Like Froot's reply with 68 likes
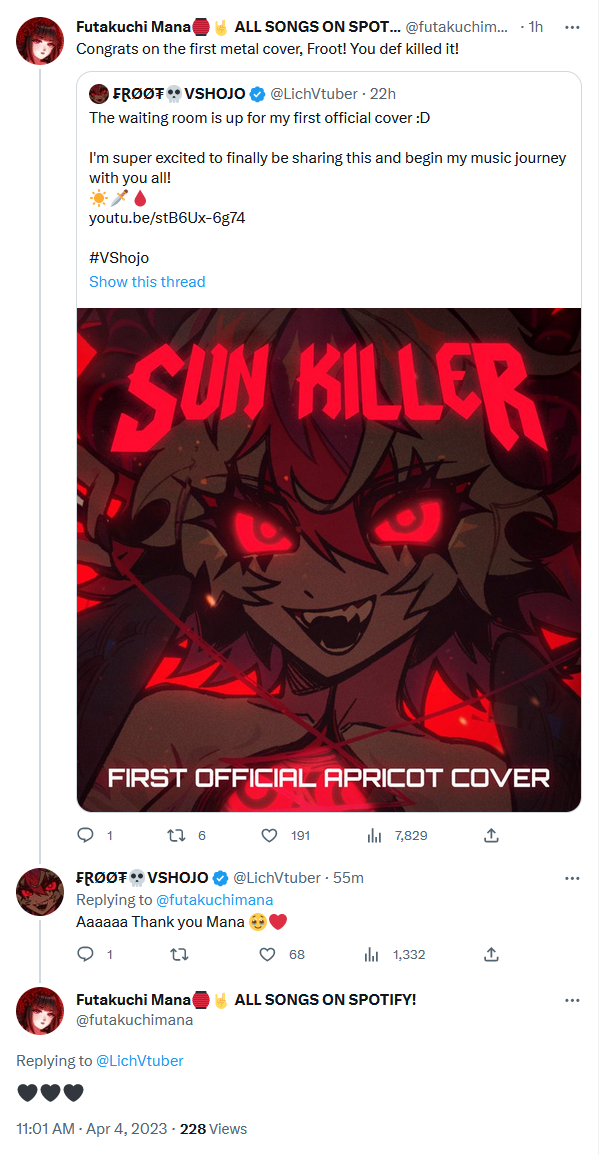This screenshot has width=604, height=1155. point(270,955)
